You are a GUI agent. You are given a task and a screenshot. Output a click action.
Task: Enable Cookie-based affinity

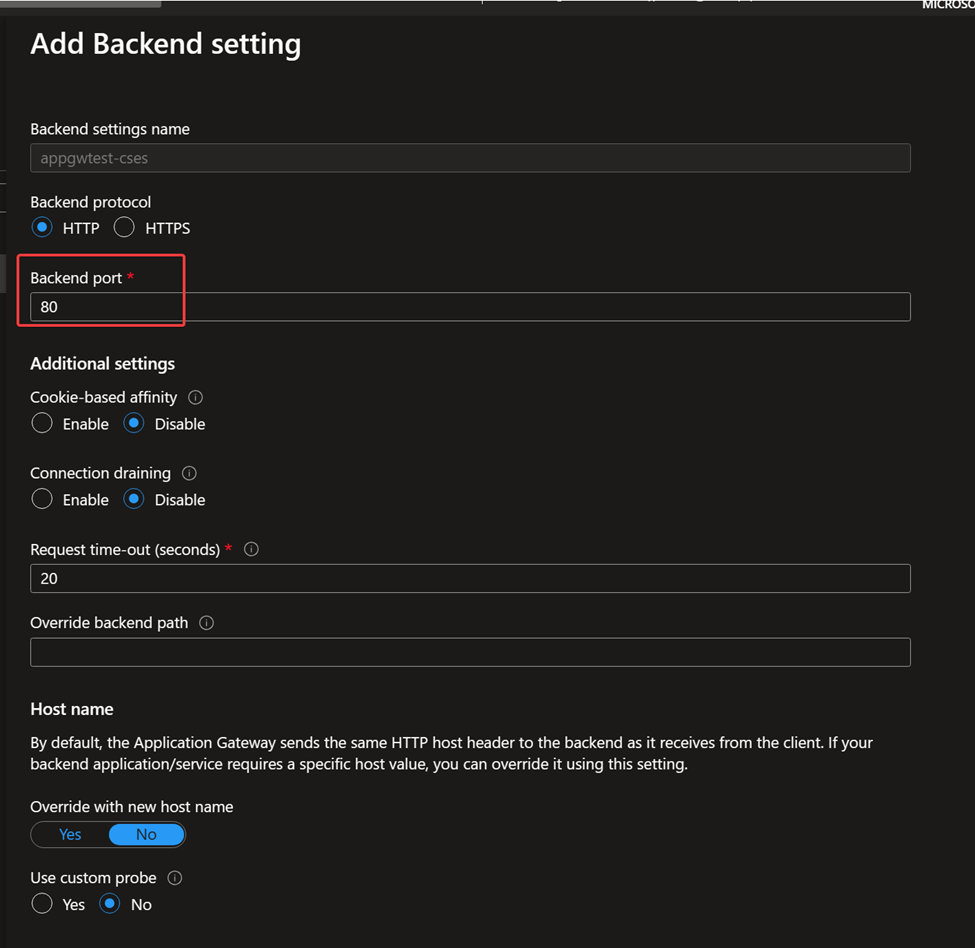click(x=42, y=424)
